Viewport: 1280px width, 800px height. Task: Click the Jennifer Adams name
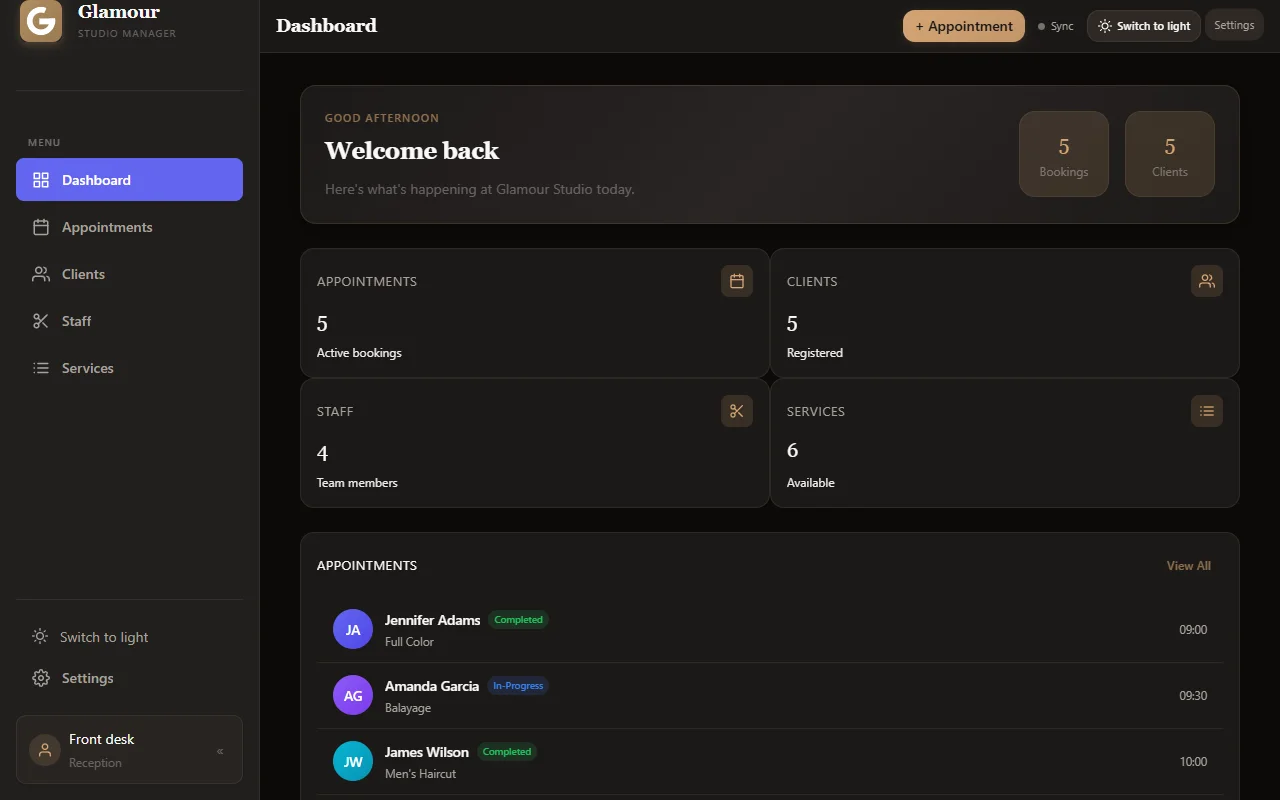pos(433,620)
